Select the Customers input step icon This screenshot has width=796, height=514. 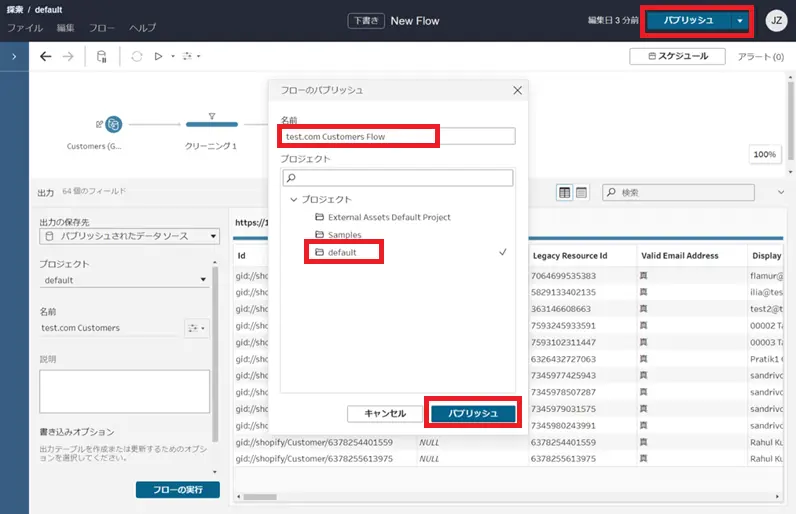coord(114,124)
